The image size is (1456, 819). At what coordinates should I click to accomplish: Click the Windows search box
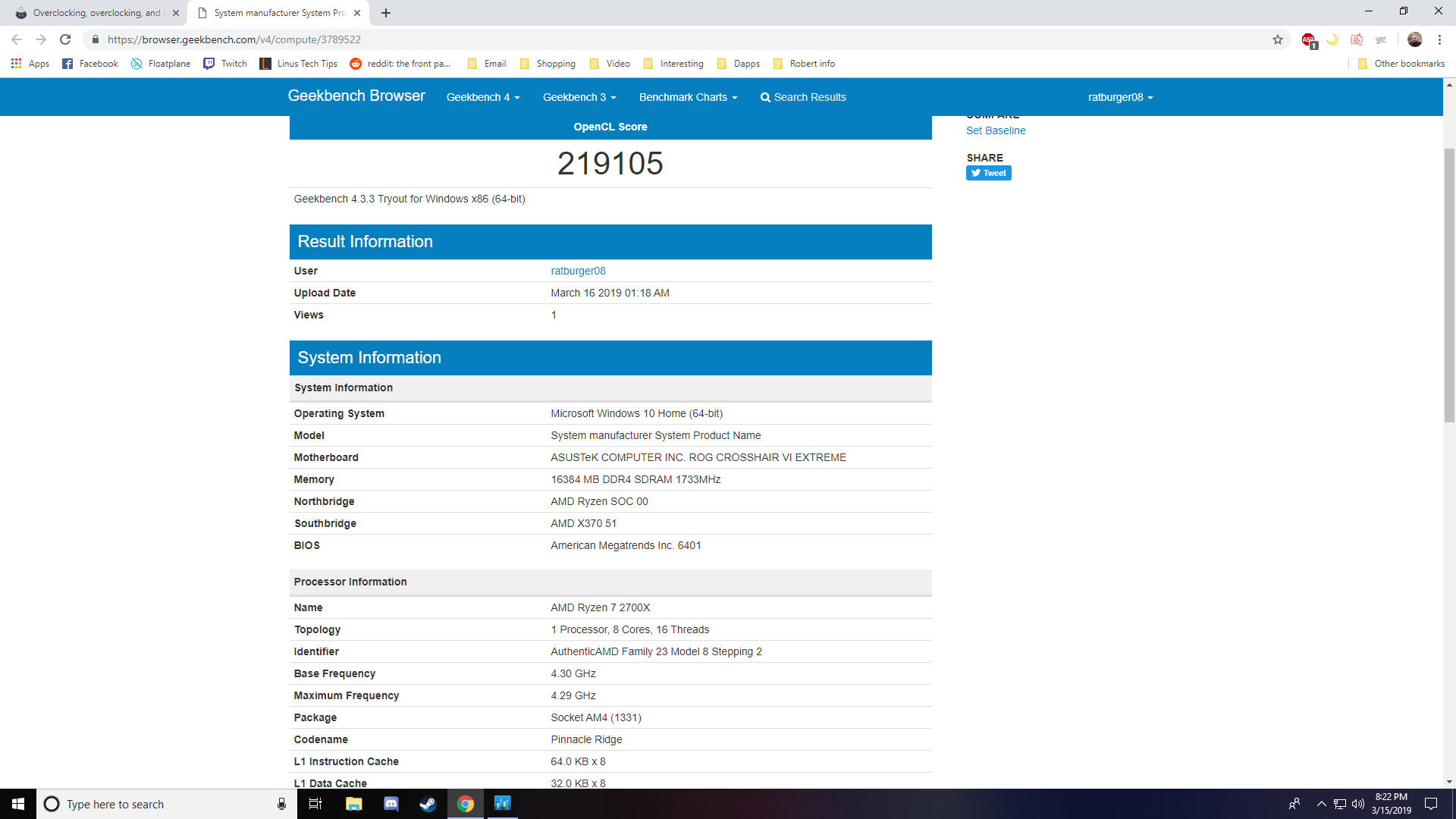tap(165, 804)
